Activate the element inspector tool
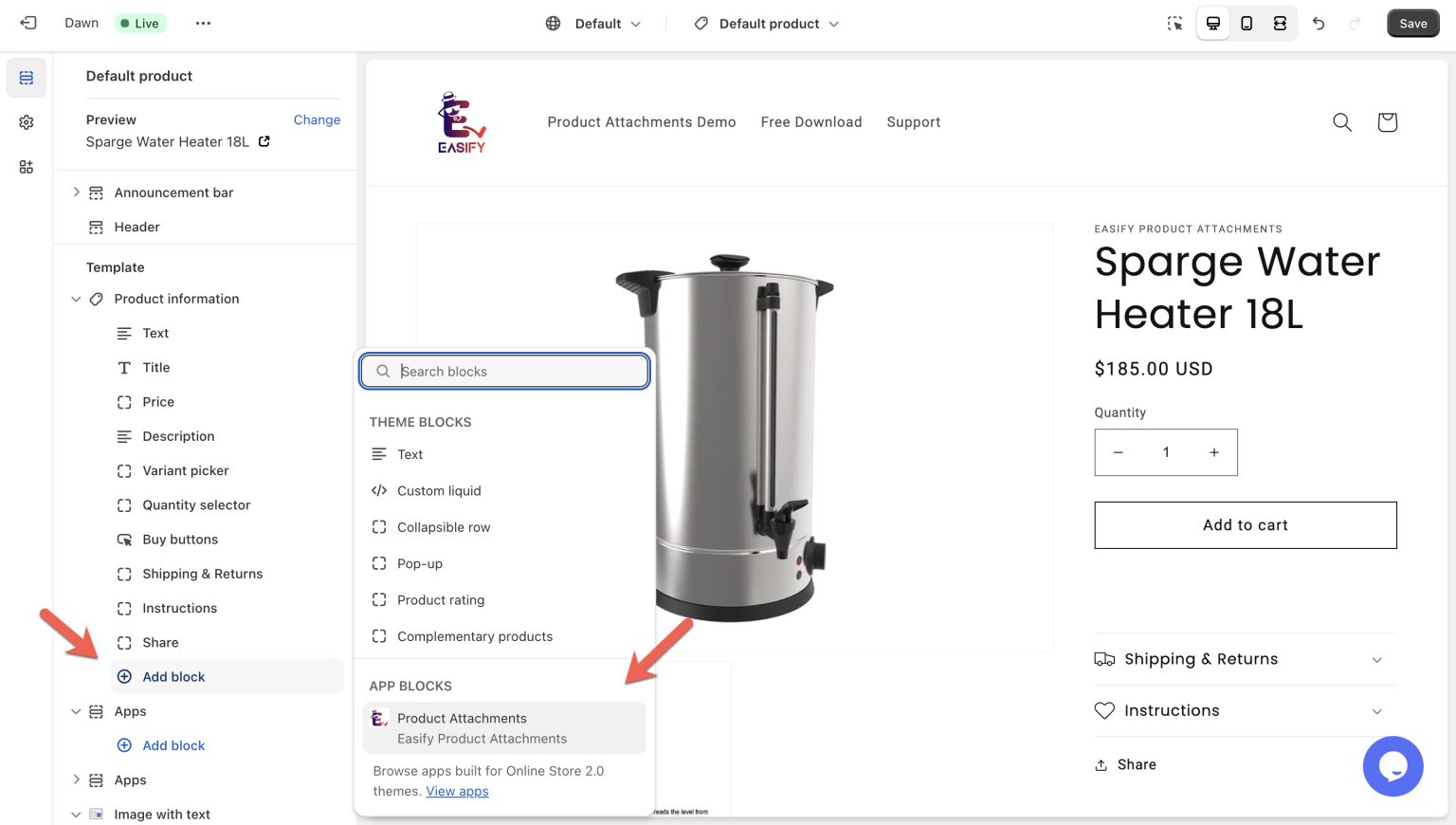 (x=1174, y=23)
